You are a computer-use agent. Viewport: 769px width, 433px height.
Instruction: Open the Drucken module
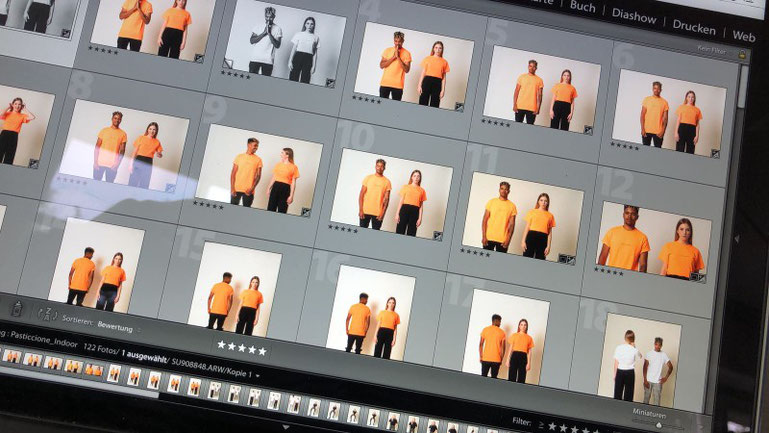(x=694, y=27)
